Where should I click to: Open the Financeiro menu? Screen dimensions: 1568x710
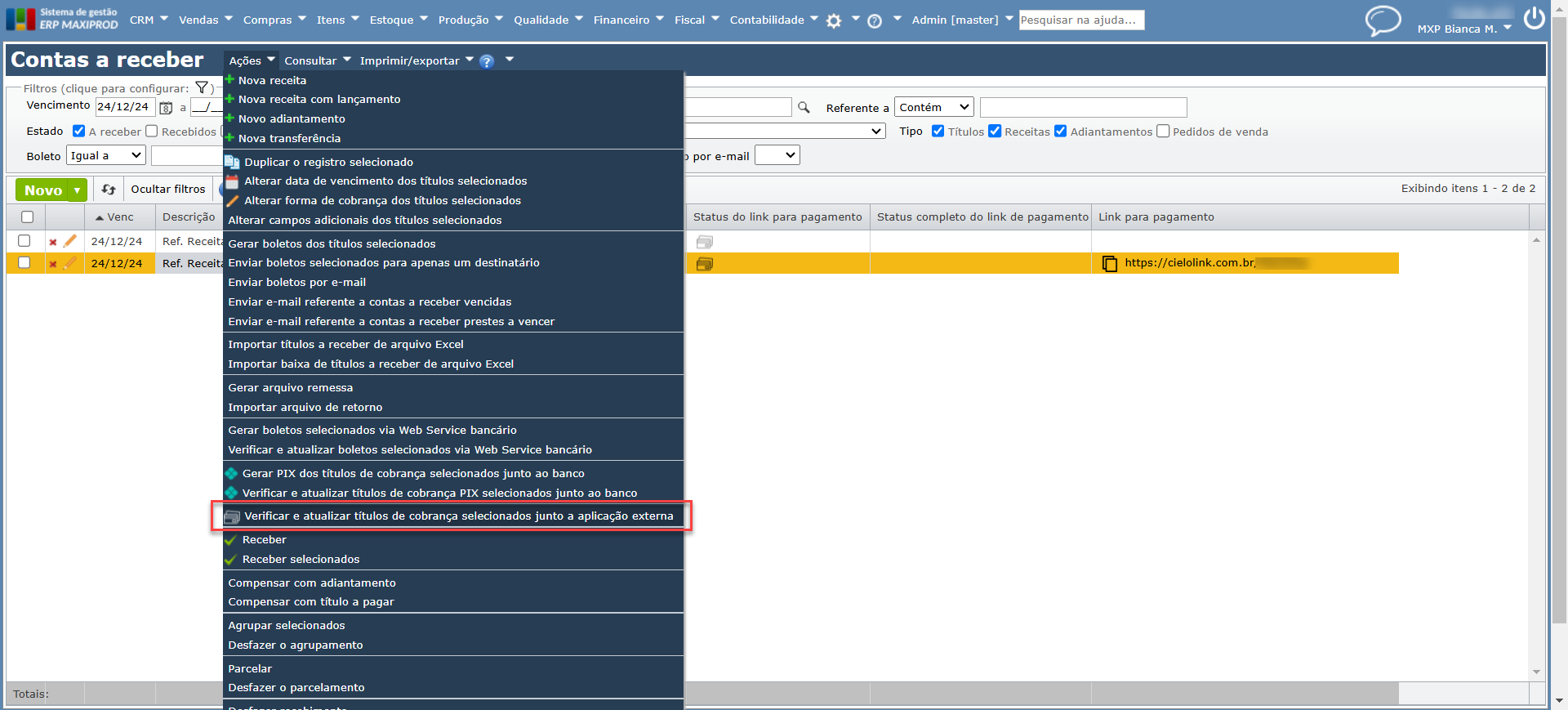pyautogui.click(x=628, y=20)
